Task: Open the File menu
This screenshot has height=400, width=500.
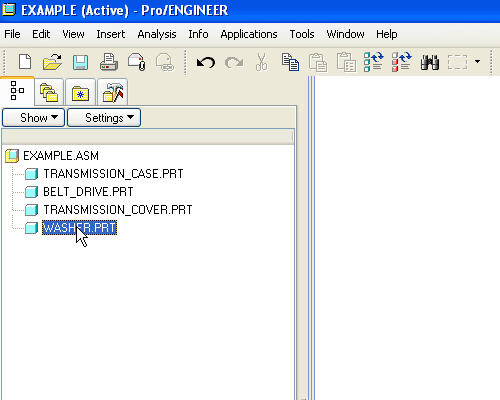Action: (x=12, y=34)
